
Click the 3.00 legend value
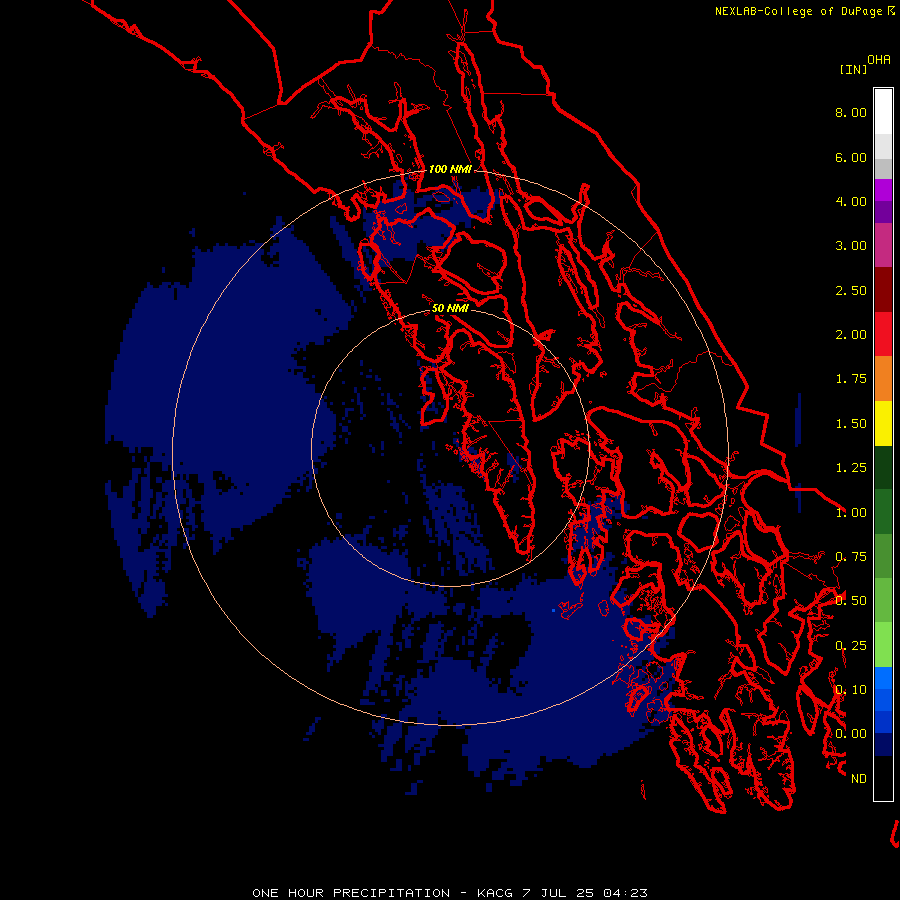[x=851, y=246]
